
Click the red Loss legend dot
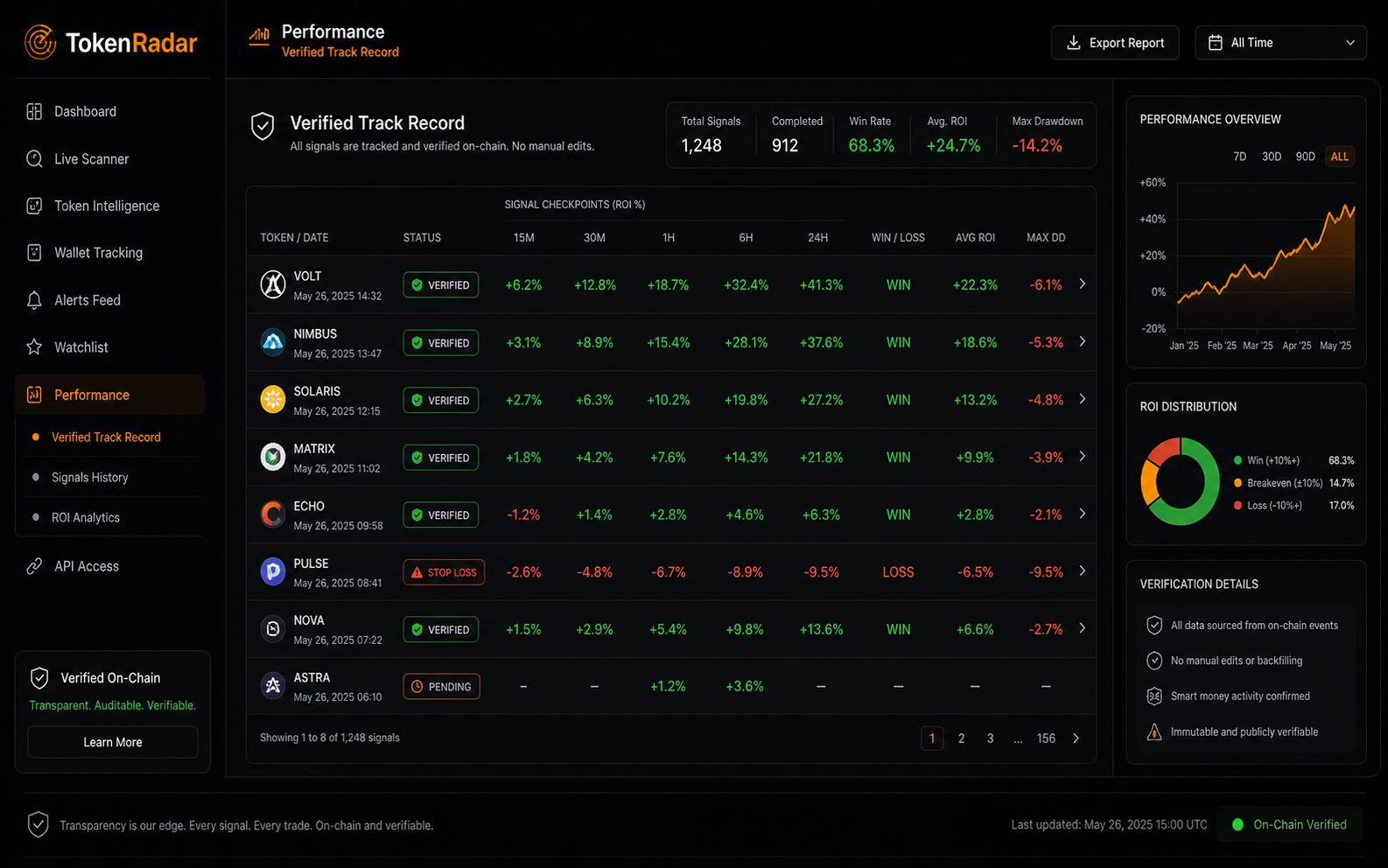pos(1237,506)
